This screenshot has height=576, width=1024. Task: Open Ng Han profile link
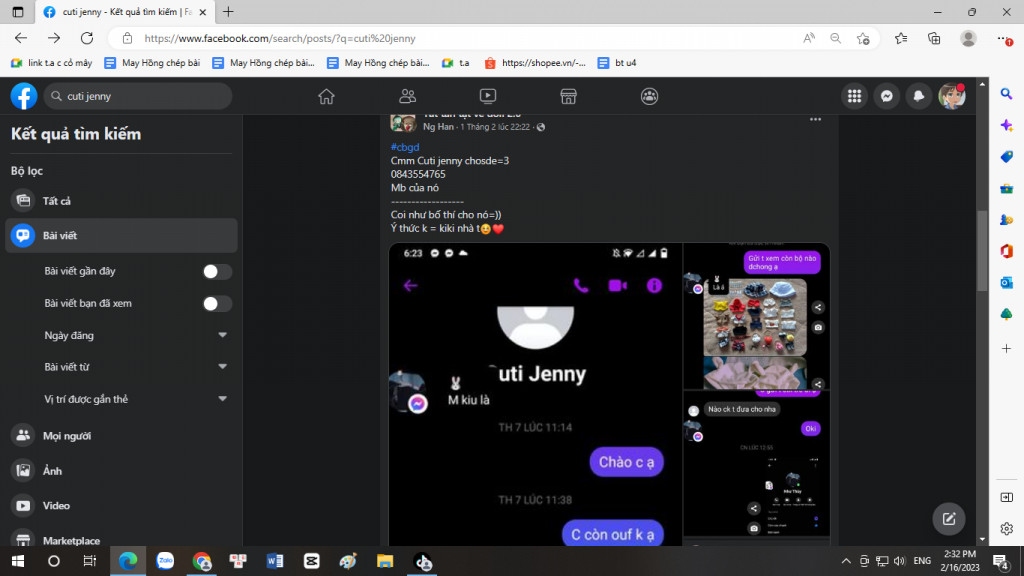click(438, 127)
